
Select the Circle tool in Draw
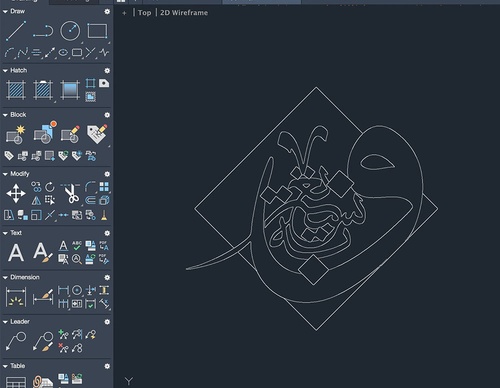(70, 31)
